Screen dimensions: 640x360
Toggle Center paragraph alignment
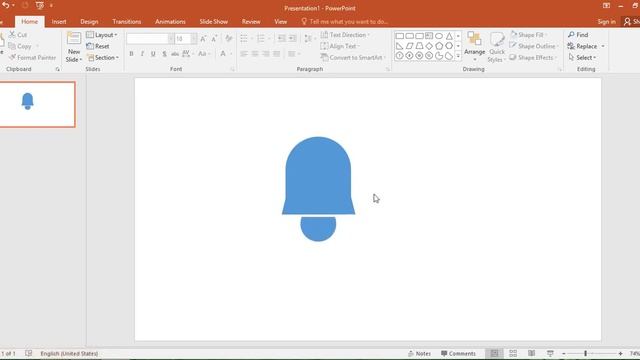pos(255,54)
